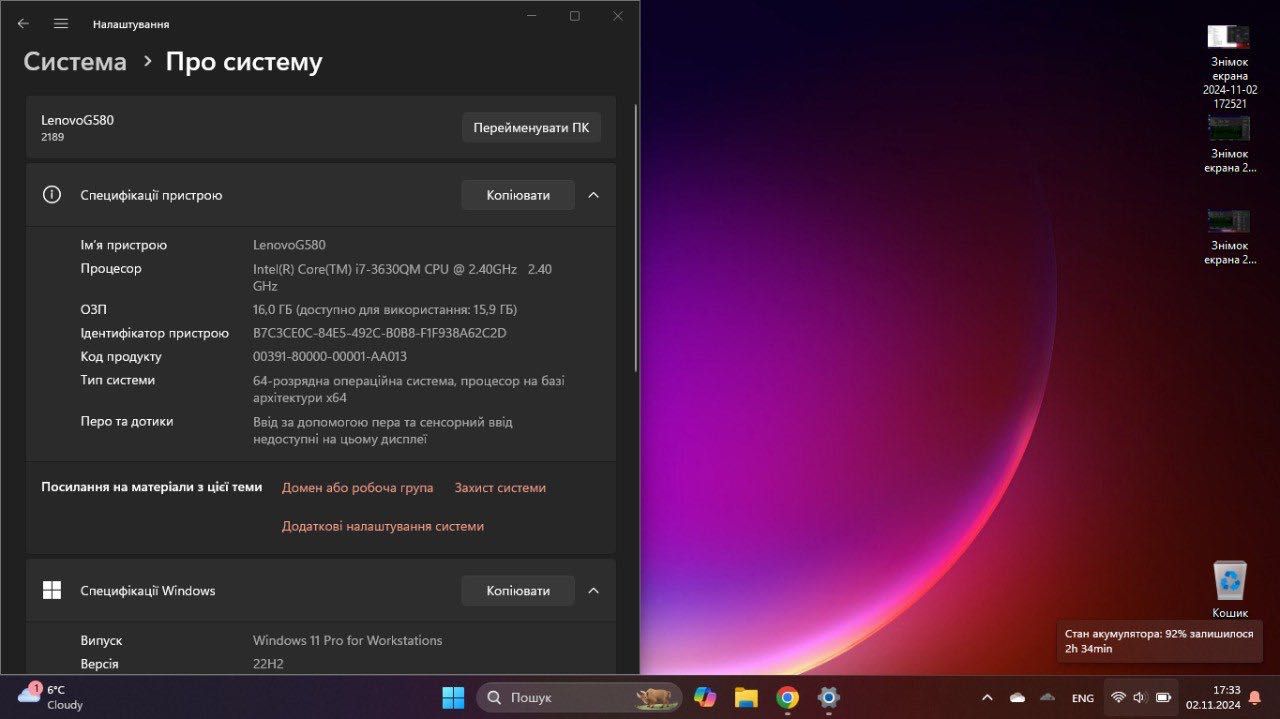
Task: Open the Copilot icon on the taskbar
Action: pos(705,697)
